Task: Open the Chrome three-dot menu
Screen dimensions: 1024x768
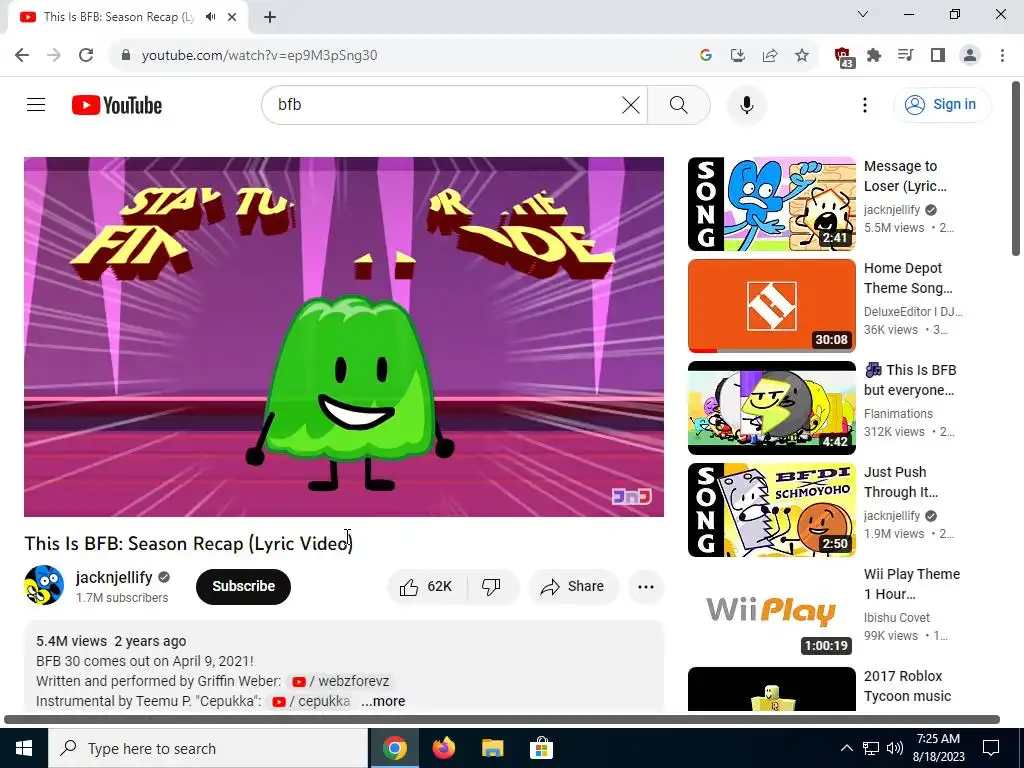Action: 1002,55
